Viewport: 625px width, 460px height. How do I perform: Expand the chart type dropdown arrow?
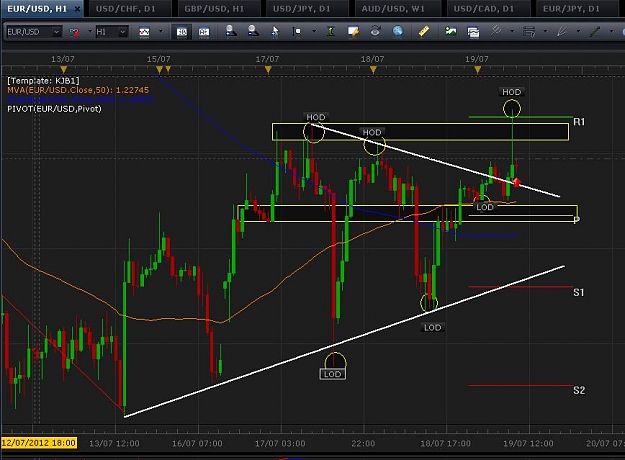(x=161, y=32)
